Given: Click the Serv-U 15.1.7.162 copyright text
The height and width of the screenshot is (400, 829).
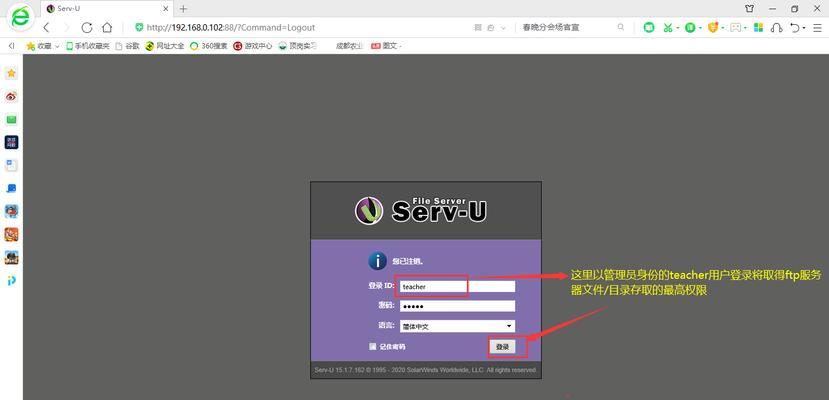Looking at the screenshot, I should coord(426,370).
